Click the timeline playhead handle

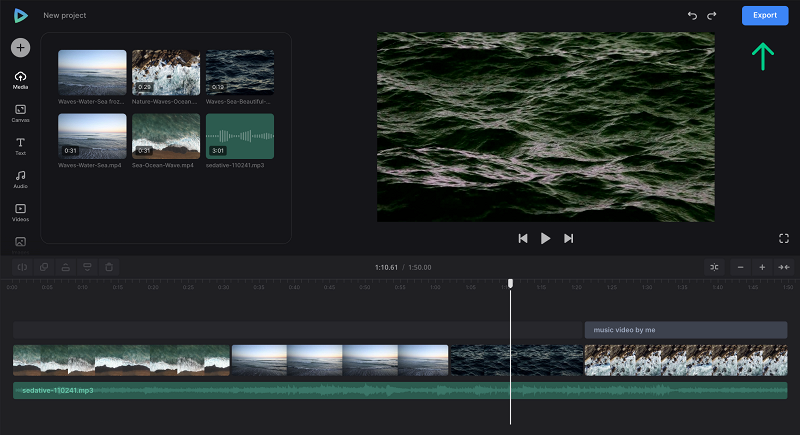pos(510,283)
